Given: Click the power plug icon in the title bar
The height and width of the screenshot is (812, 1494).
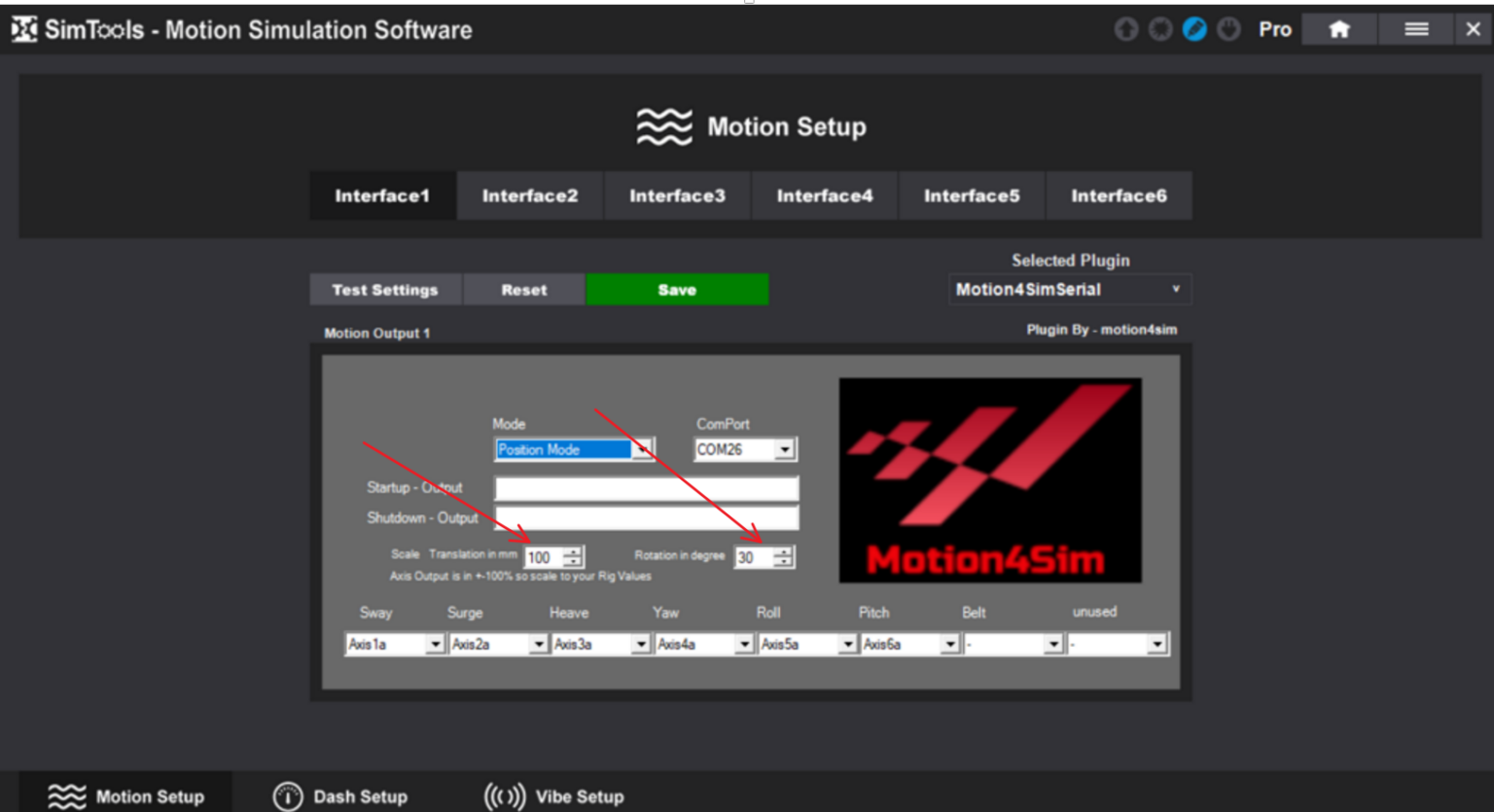Looking at the screenshot, I should click(x=1228, y=29).
